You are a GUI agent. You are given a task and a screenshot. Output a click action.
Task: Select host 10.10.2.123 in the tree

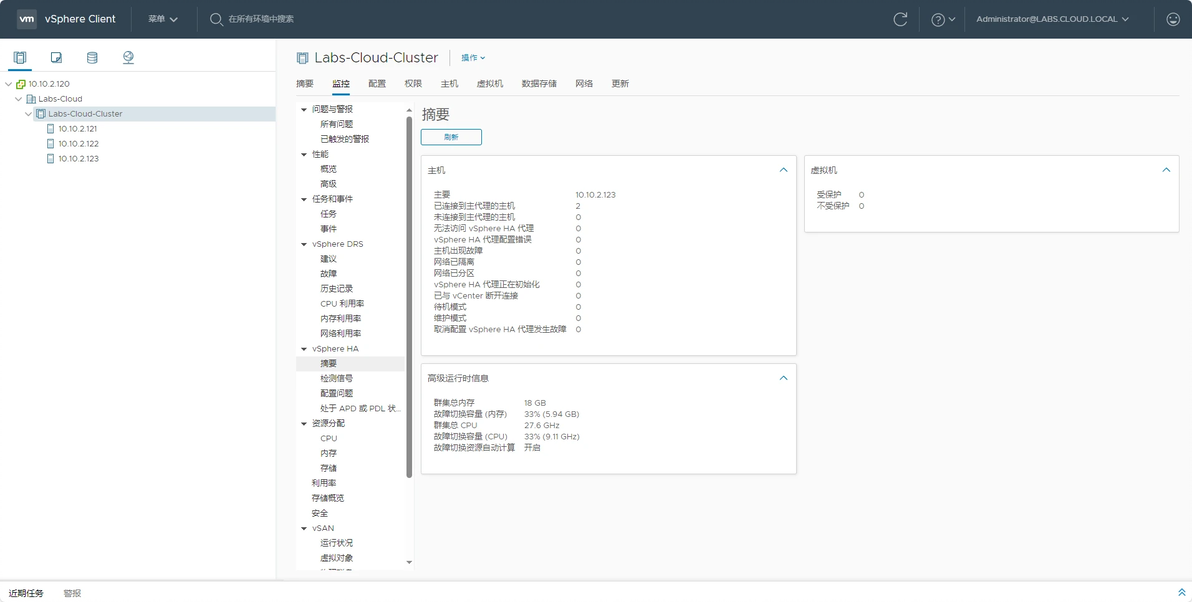tap(78, 159)
